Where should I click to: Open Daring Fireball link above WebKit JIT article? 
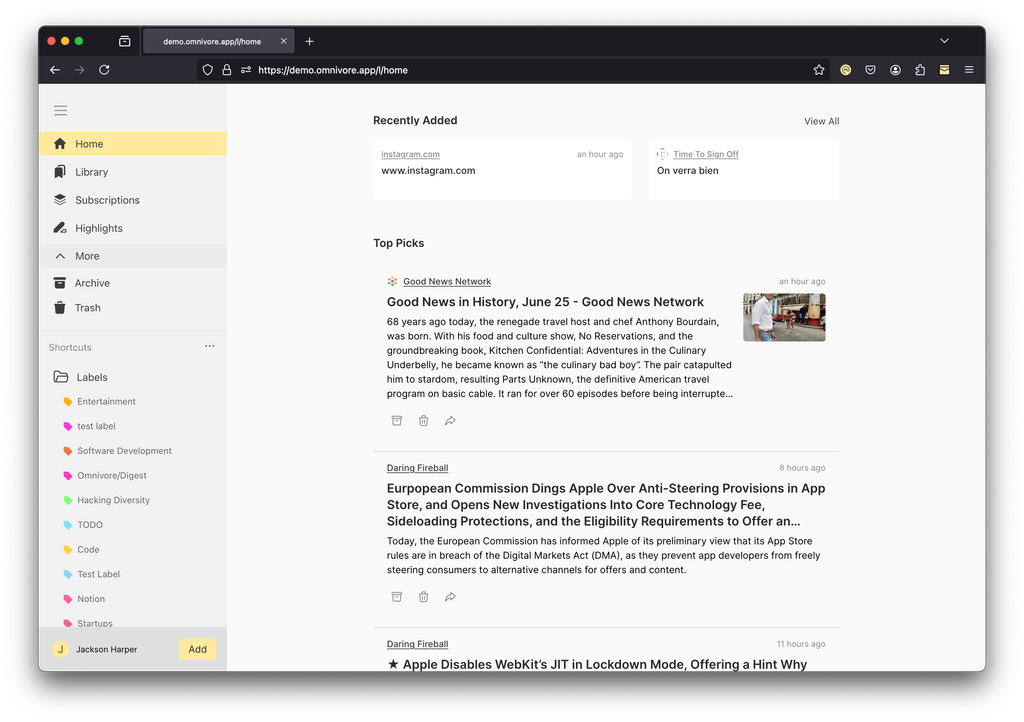[x=417, y=644]
